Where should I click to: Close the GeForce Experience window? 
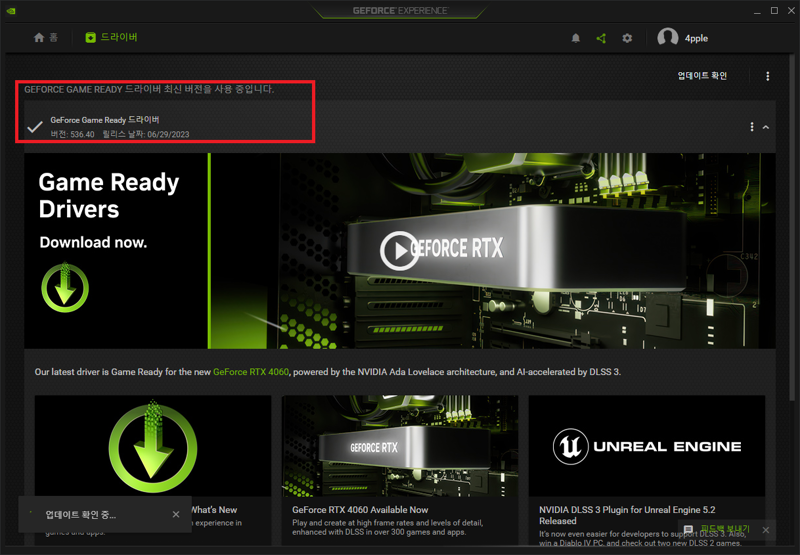pyautogui.click(x=791, y=11)
